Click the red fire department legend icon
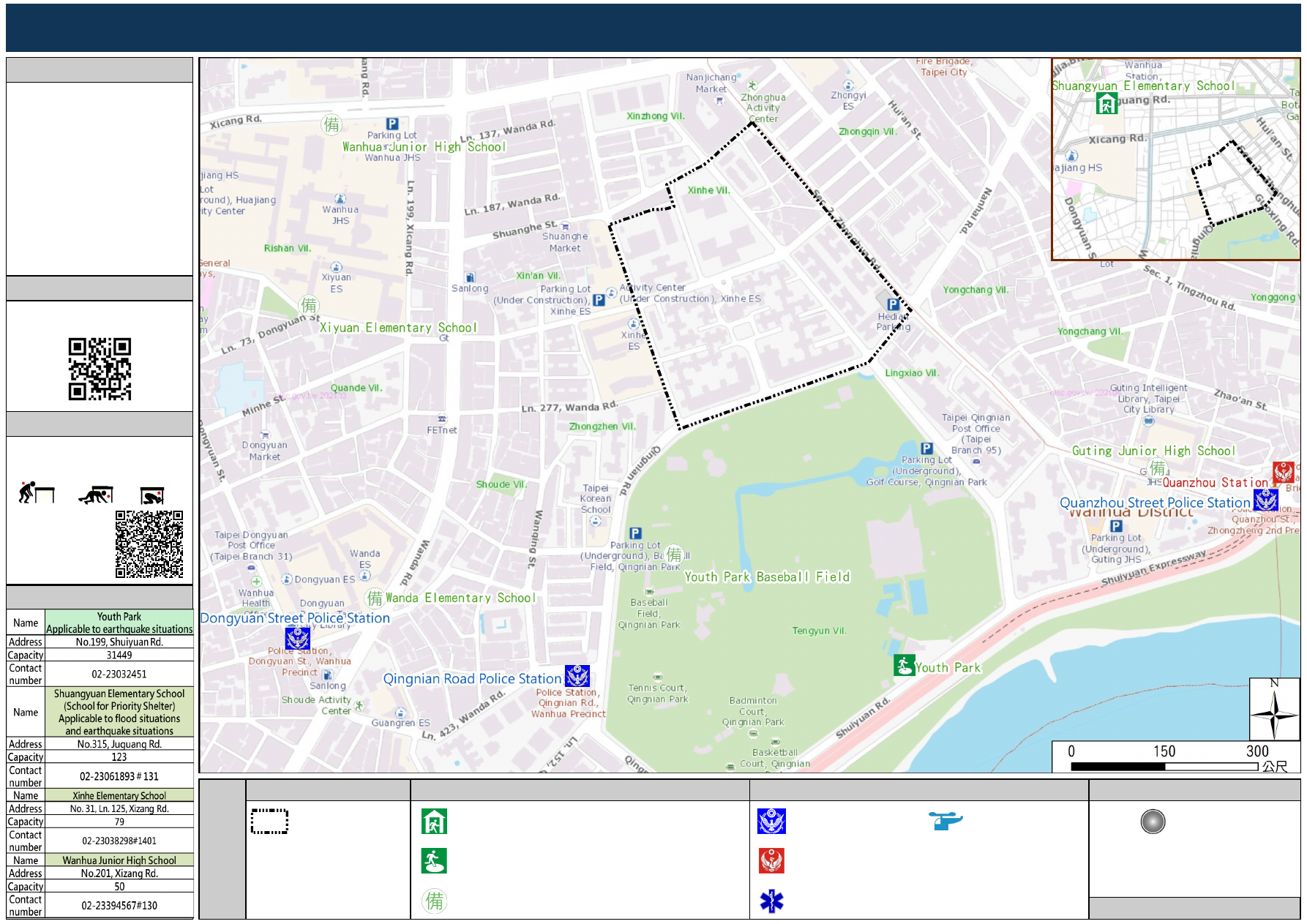 coord(771,861)
